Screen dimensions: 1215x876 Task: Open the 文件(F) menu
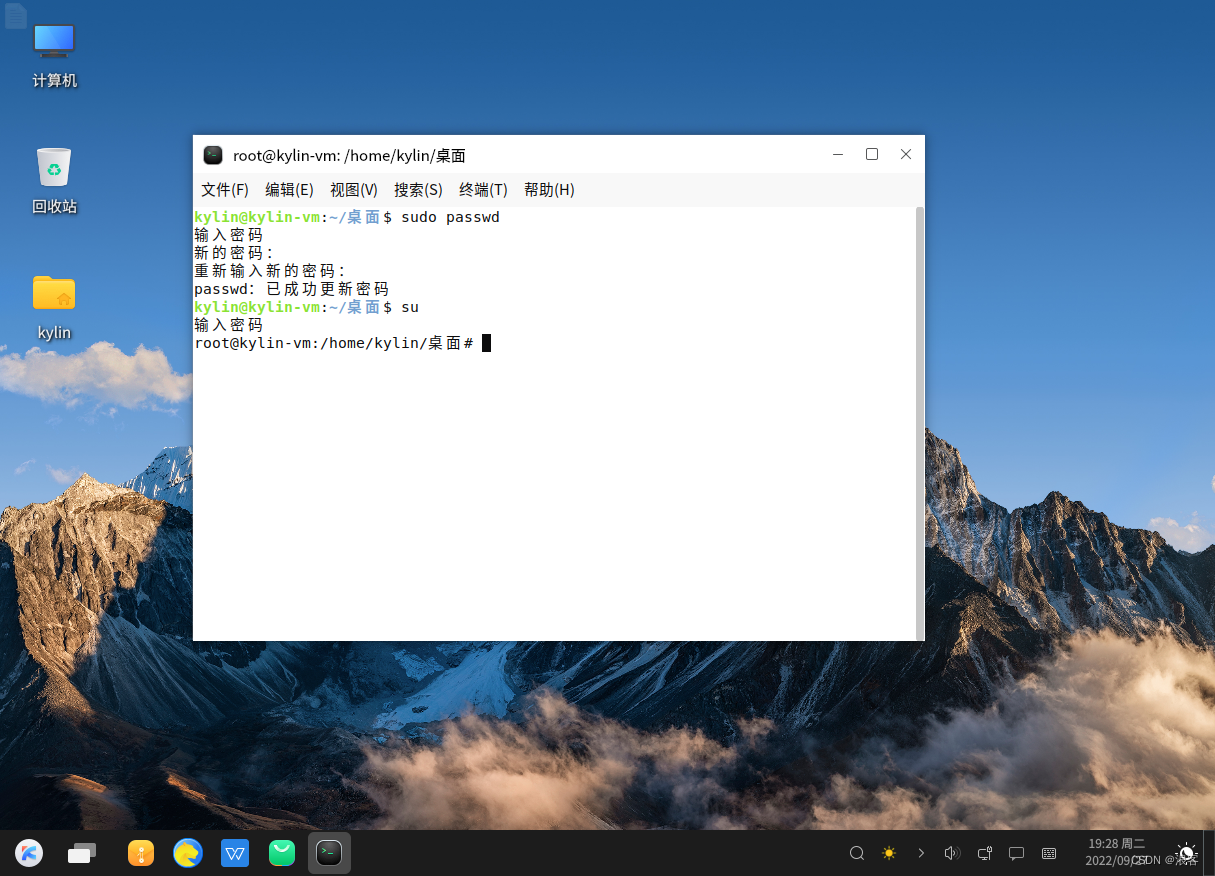click(x=224, y=189)
